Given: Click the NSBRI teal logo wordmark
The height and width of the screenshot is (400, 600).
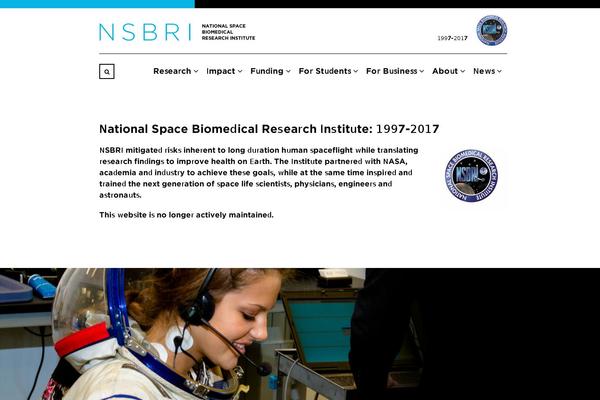Looking at the screenshot, I should [145, 32].
